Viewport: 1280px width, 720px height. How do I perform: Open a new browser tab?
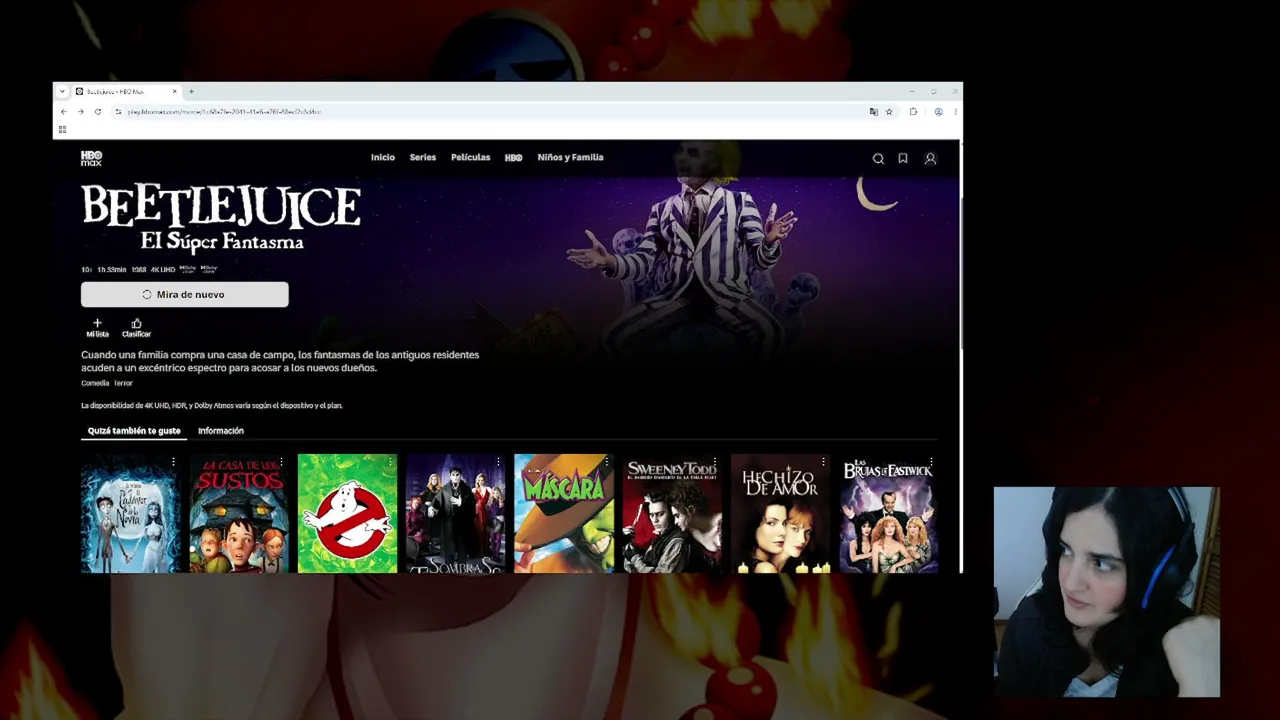tap(191, 92)
